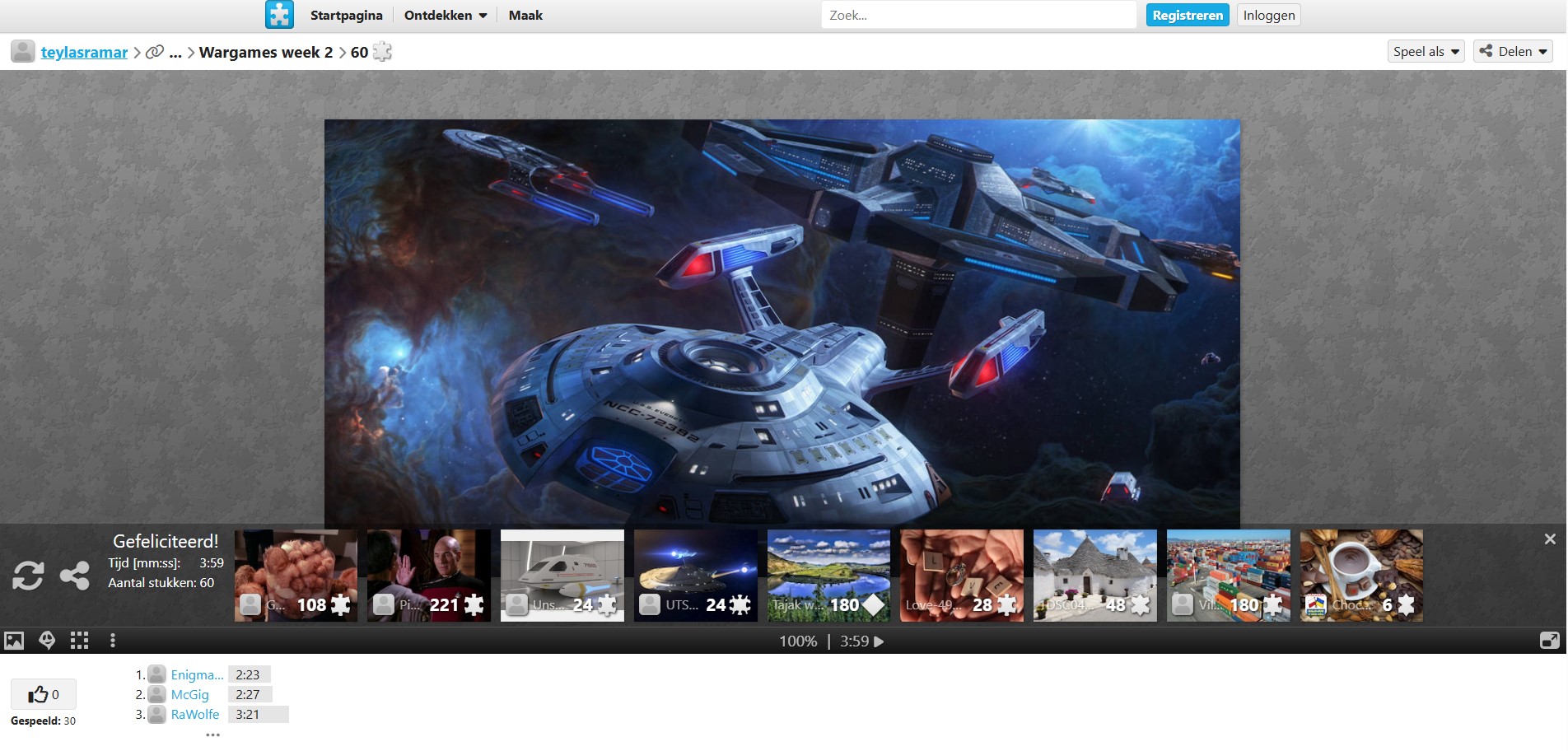
Task: Restart the puzzle with the refresh icon
Action: pos(28,575)
